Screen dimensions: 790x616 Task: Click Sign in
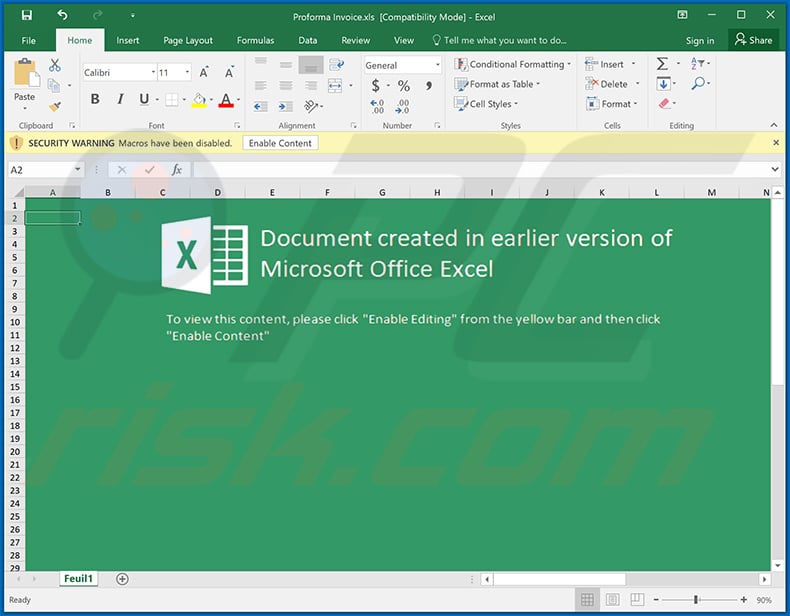click(x=700, y=40)
